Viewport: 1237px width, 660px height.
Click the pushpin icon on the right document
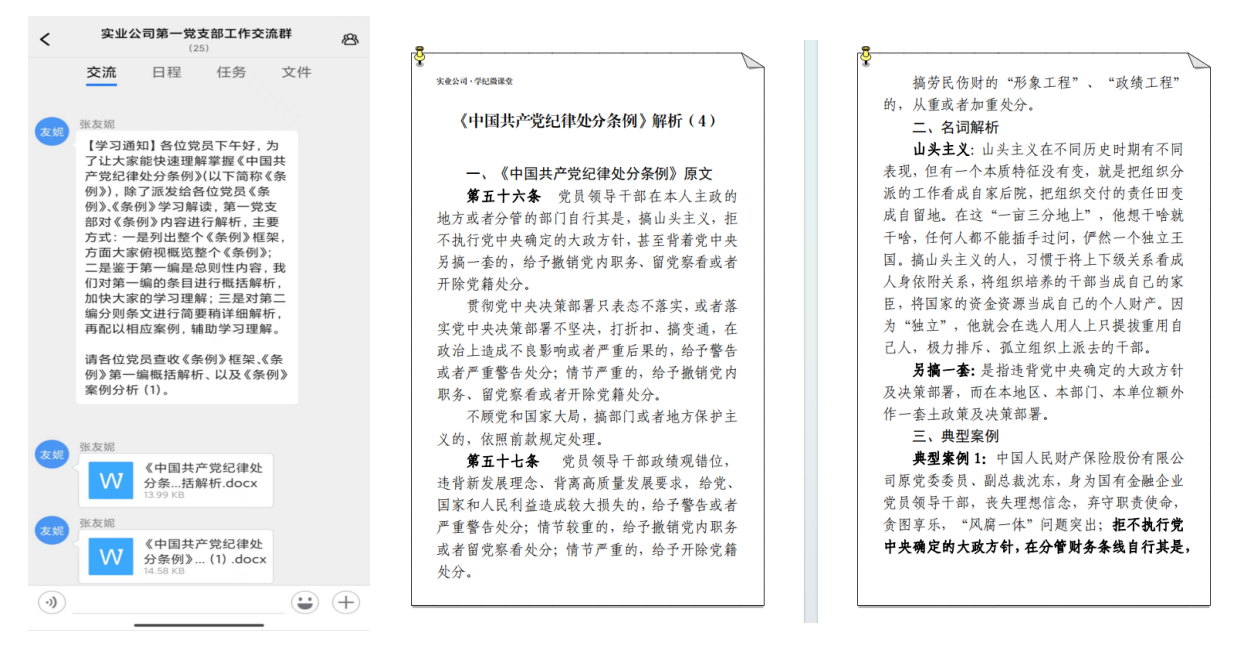click(866, 57)
